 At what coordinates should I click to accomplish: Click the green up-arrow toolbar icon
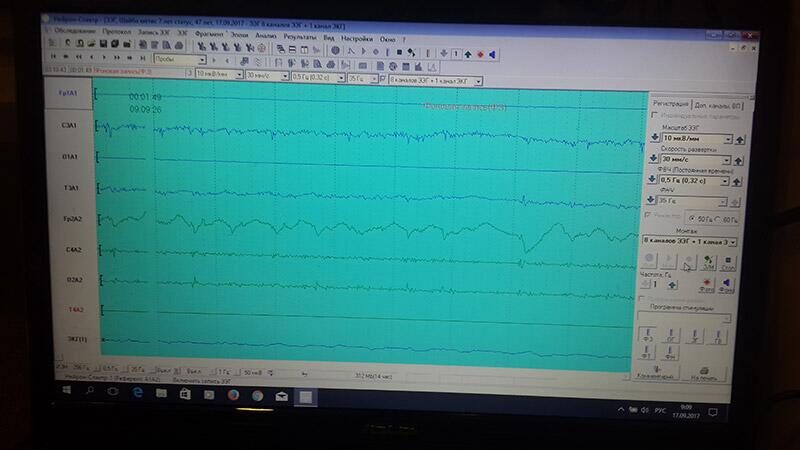(x=468, y=54)
